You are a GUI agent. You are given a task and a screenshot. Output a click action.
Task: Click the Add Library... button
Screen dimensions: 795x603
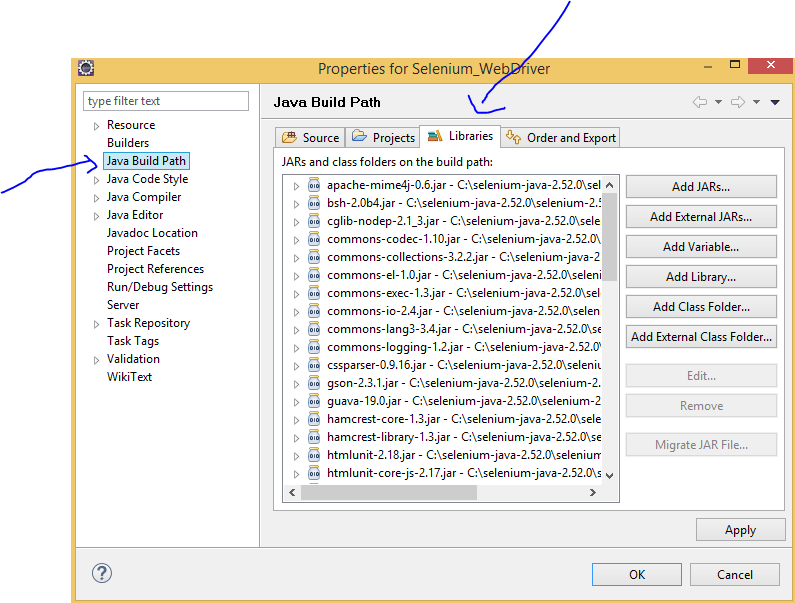(701, 276)
